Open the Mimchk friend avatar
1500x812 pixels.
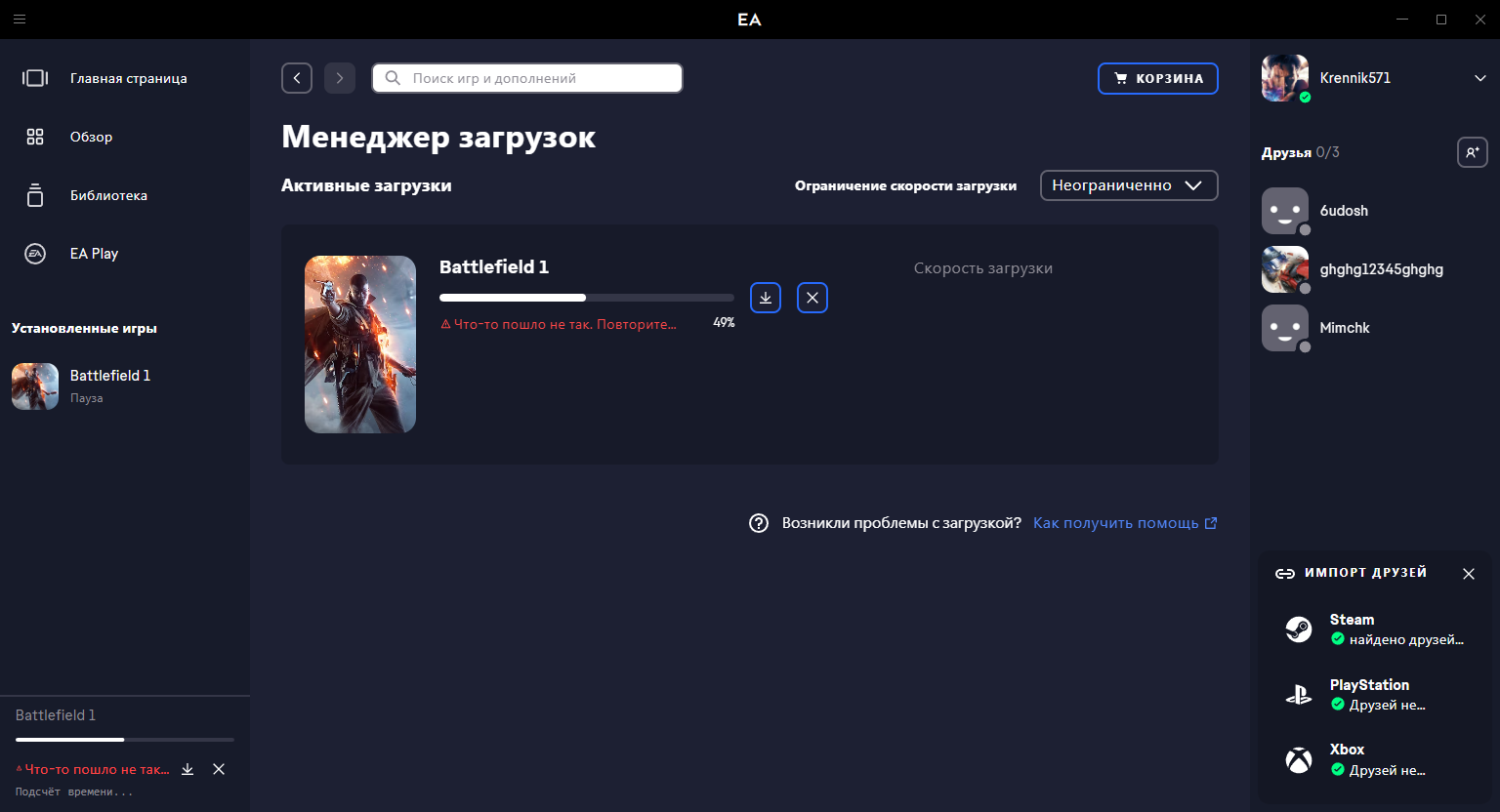pos(1285,328)
